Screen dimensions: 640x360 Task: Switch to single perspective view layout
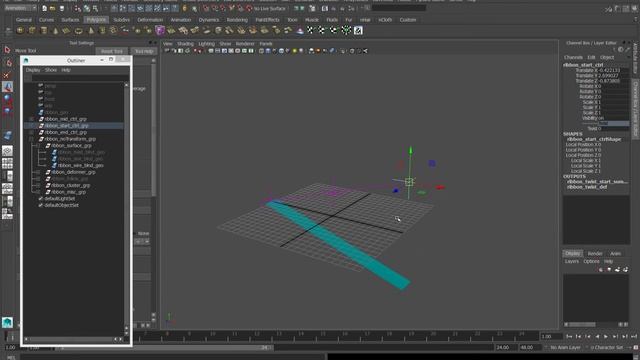tap(7, 151)
